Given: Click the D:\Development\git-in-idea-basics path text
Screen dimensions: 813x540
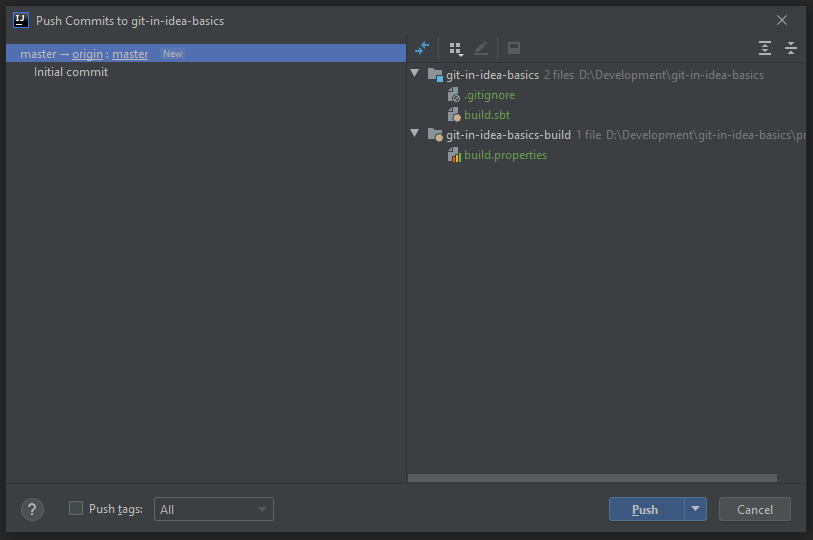Looking at the screenshot, I should pyautogui.click(x=671, y=75).
